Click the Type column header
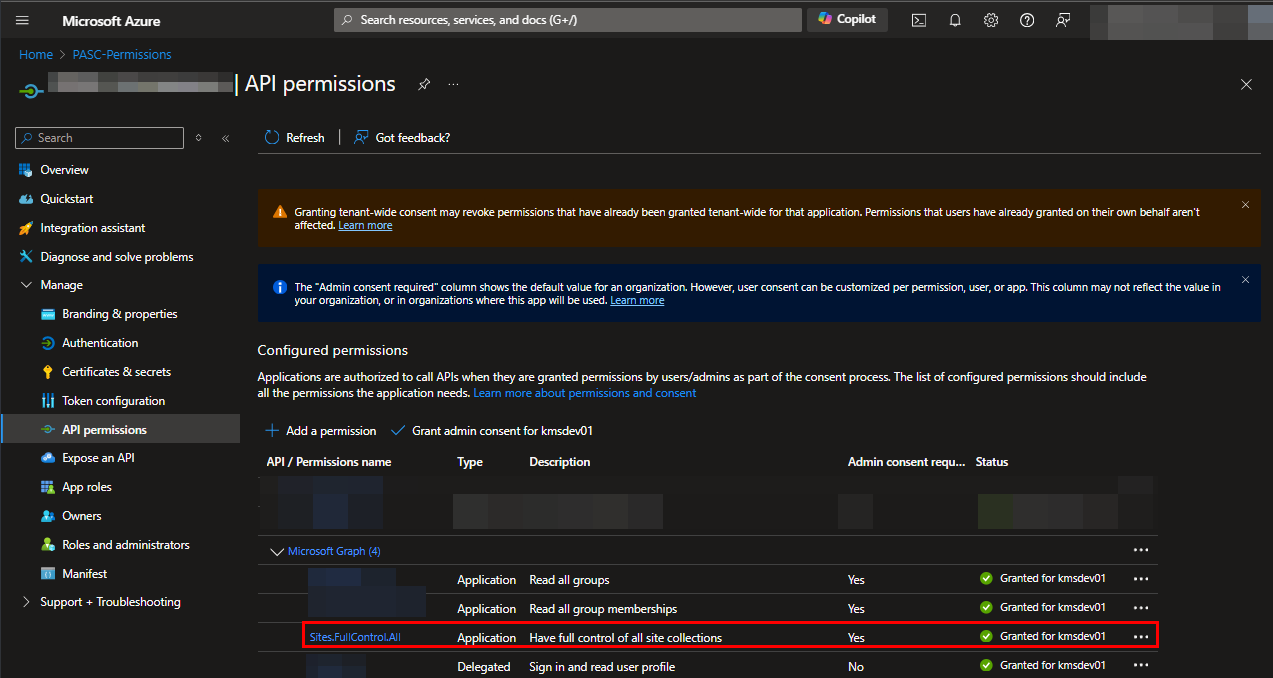The image size is (1273, 678). tap(470, 462)
